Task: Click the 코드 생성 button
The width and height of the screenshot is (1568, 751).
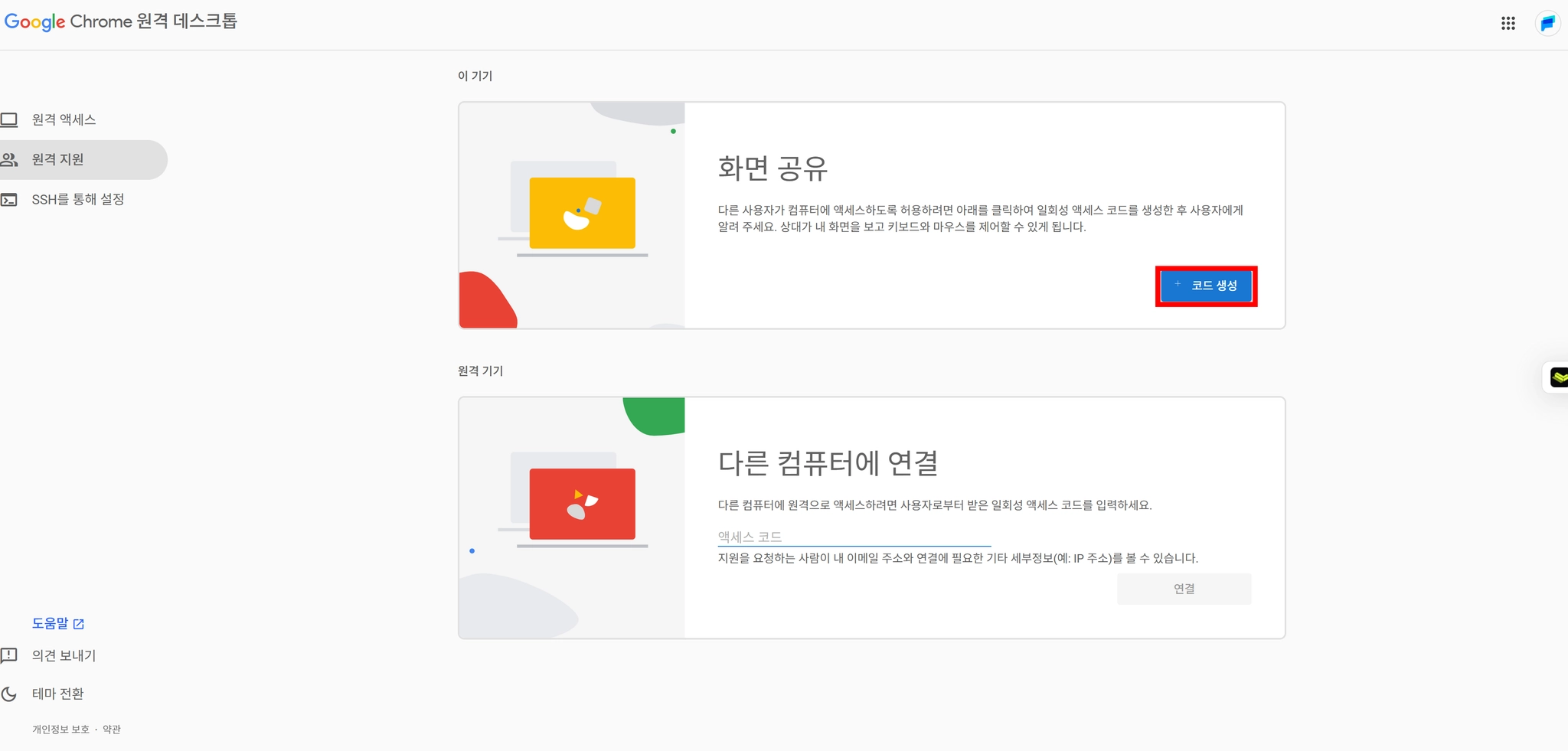Action: (x=1206, y=286)
